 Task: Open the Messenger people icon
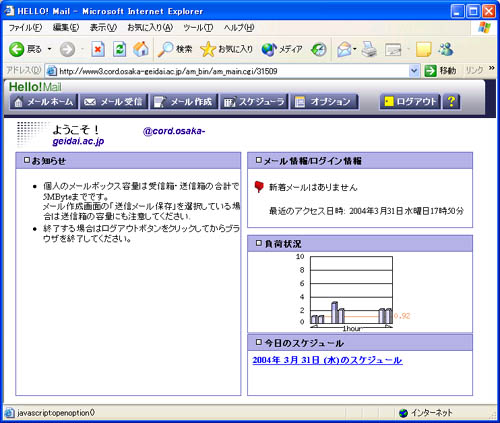tap(446, 49)
